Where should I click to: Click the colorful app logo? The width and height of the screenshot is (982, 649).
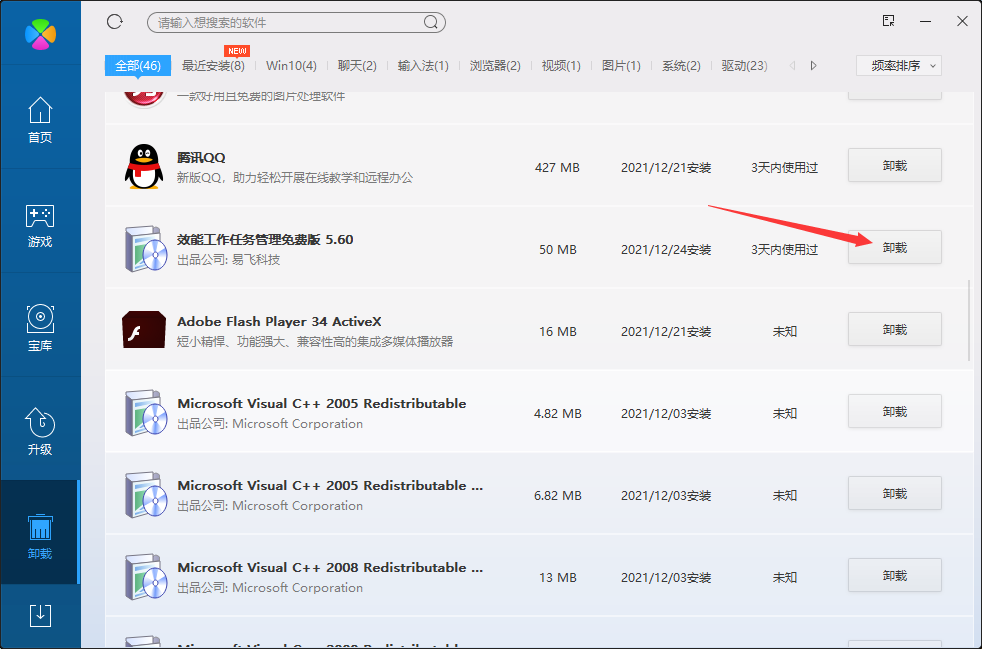(41, 34)
